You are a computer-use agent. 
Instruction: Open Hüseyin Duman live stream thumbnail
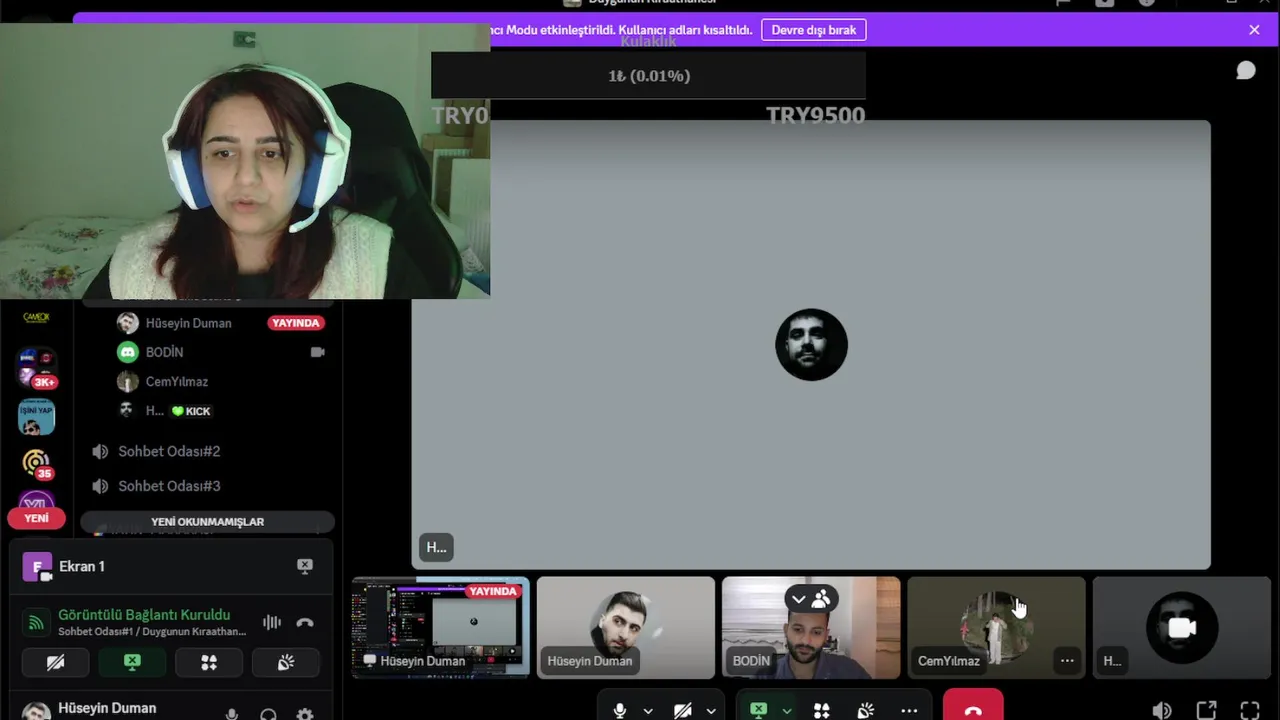pos(441,627)
